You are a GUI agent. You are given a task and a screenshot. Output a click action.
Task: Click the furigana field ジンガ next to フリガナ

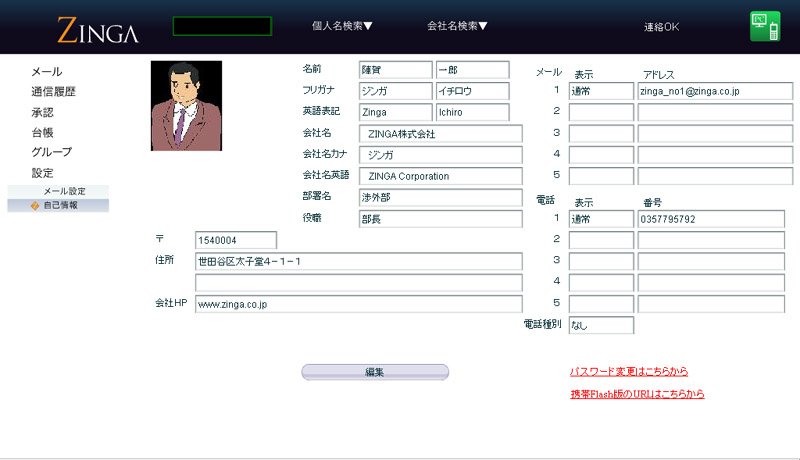tap(395, 91)
